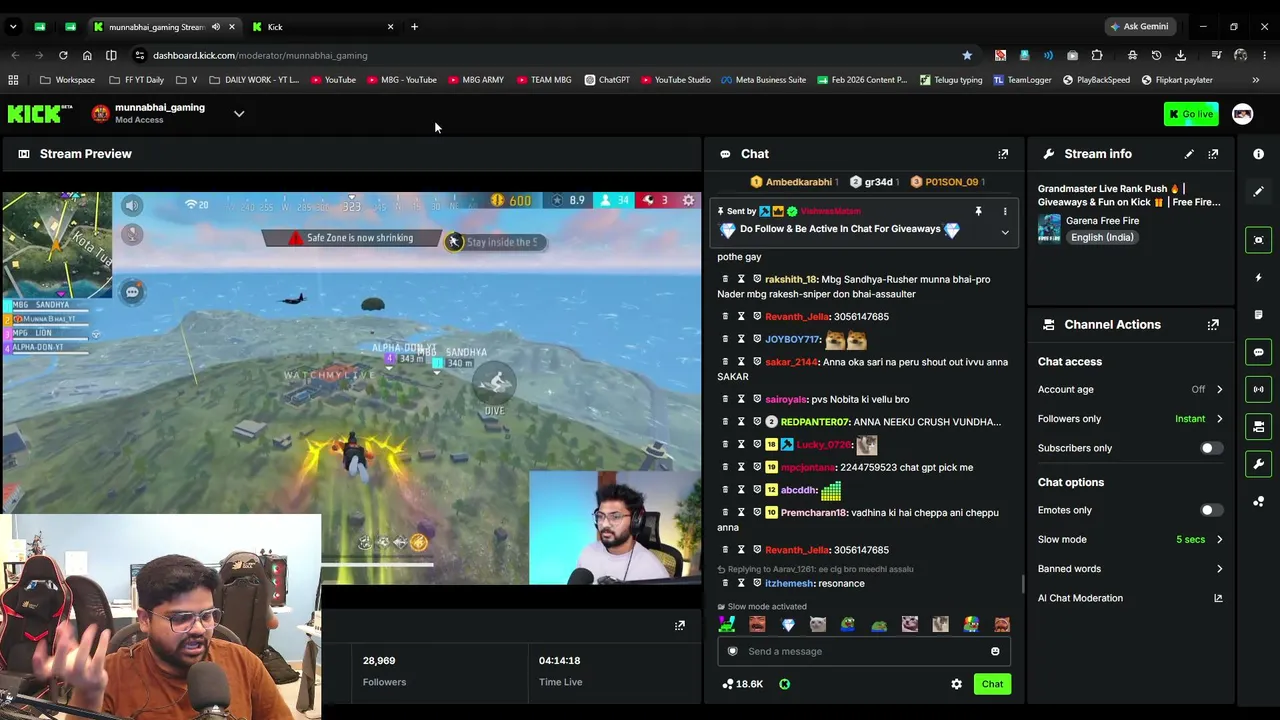Viewport: 1280px width, 720px height.
Task: Timeout user JOYBOY717 with hourglass icon
Action: [x=741, y=340]
